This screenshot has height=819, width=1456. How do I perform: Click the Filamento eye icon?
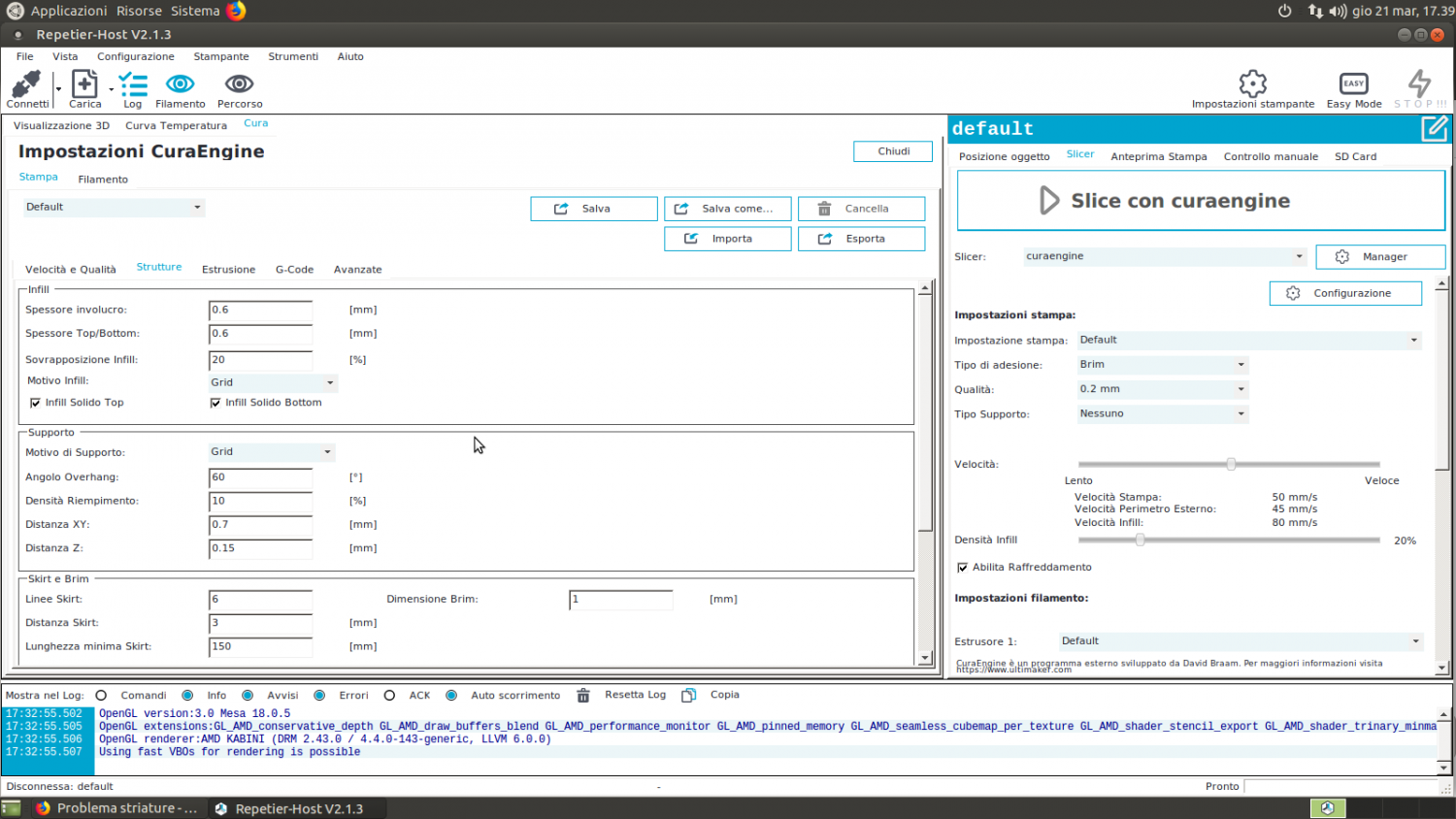pos(181,84)
